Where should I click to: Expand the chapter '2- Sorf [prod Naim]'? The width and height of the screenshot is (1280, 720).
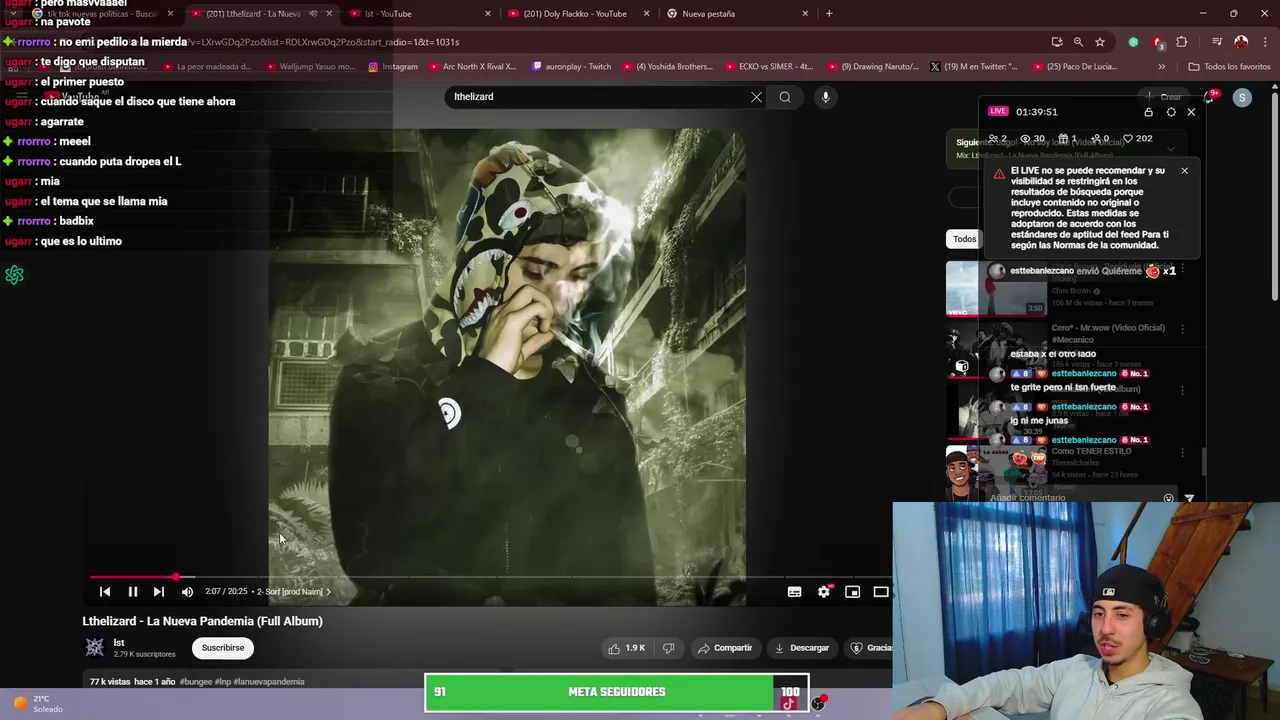[293, 592]
